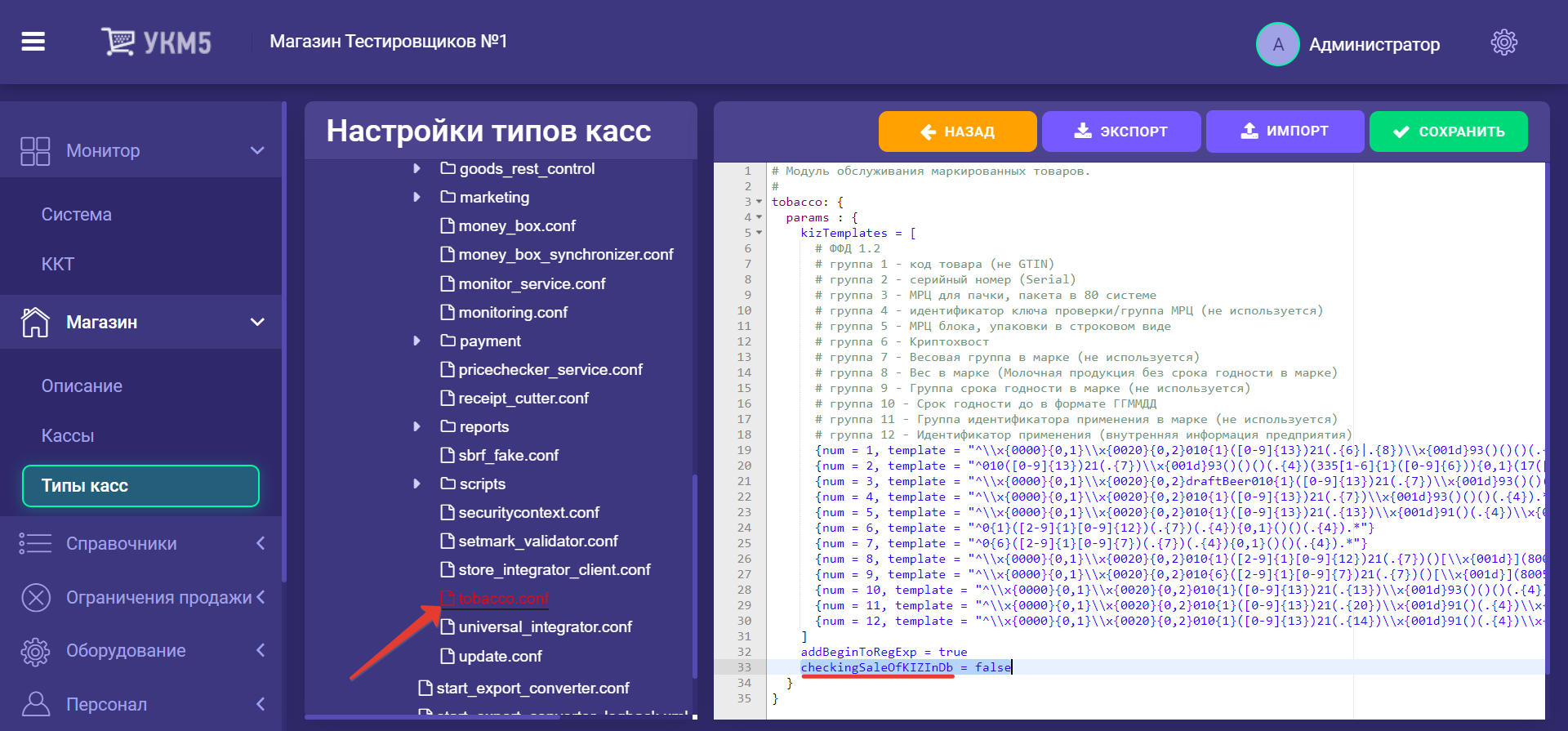Fold code at line 5 kizTemplates

[759, 233]
